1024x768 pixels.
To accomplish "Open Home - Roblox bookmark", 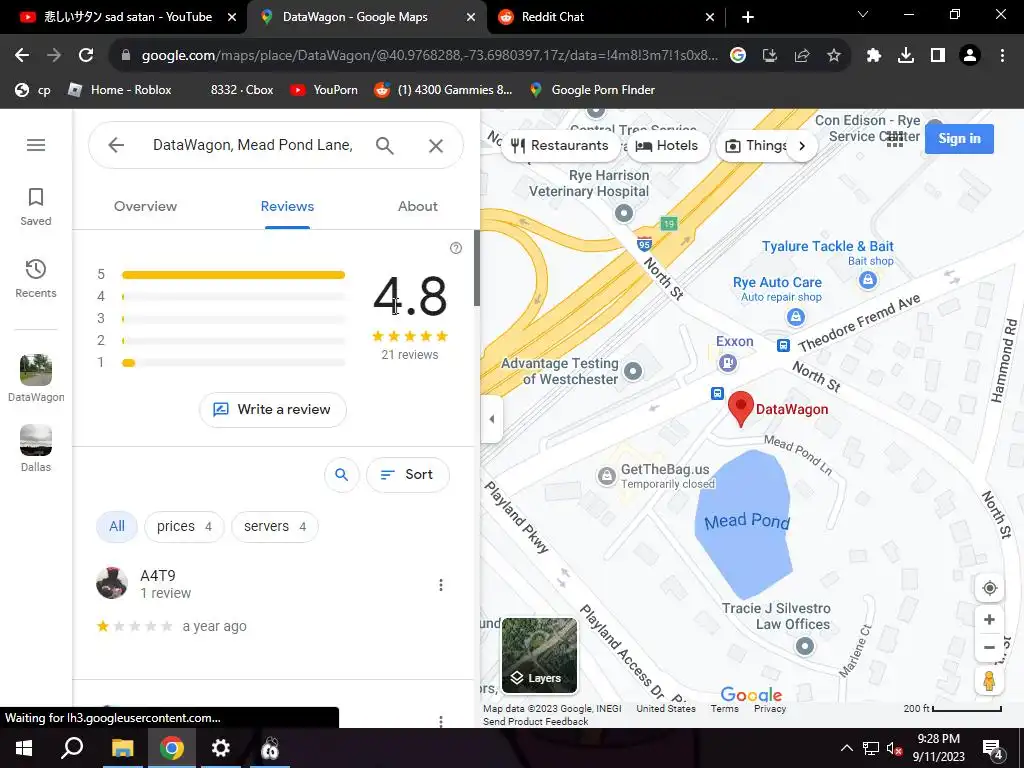I will click(120, 90).
